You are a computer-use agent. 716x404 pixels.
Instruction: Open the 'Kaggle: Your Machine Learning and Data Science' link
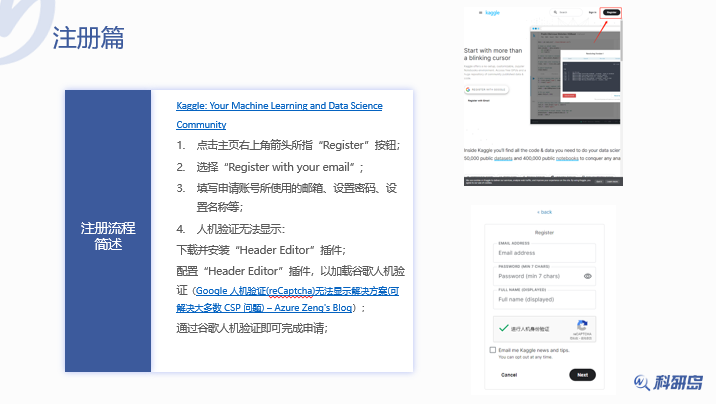point(279,115)
